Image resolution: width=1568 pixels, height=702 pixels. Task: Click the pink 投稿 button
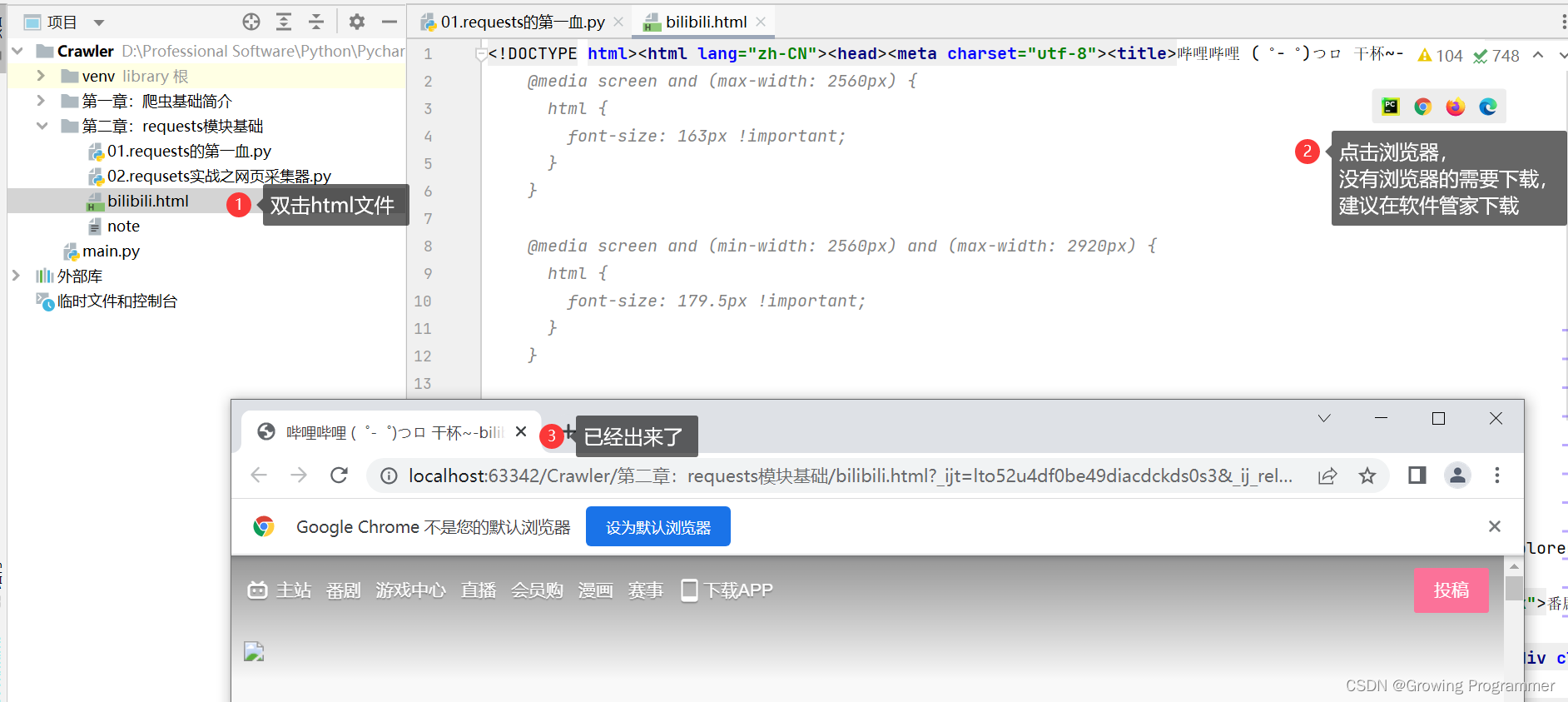coord(1451,590)
